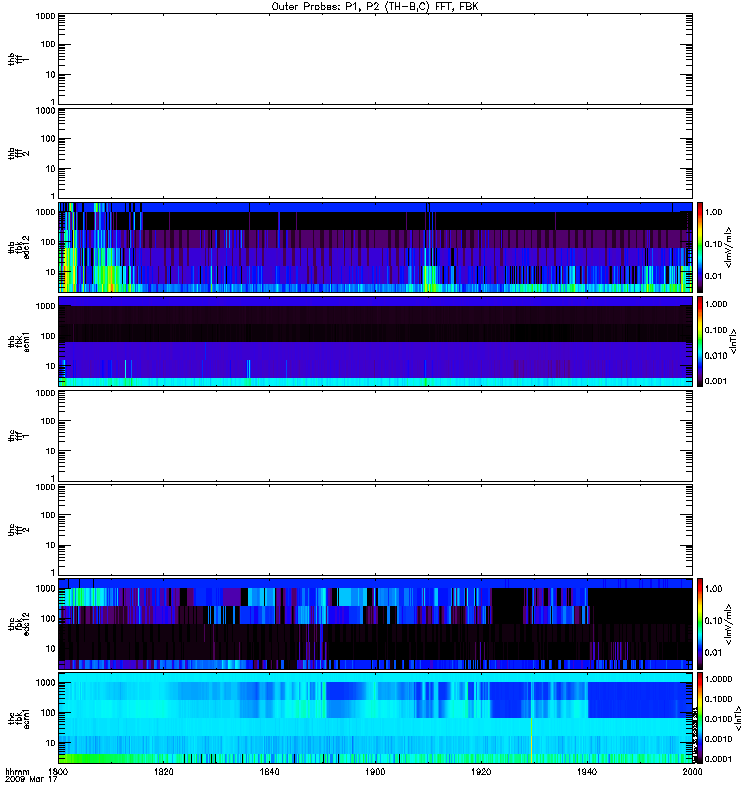Image resolution: width=750 pixels, height=800 pixels.
Task: Click the '1820' time tick label
Action: 164,771
